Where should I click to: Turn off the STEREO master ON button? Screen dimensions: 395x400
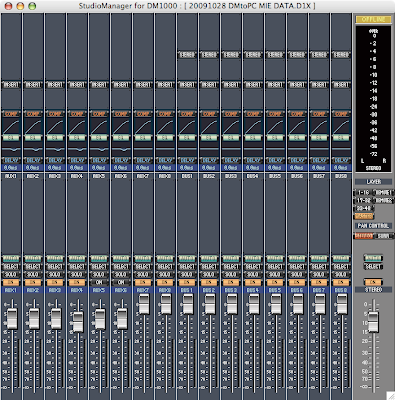pyautogui.click(x=373, y=282)
